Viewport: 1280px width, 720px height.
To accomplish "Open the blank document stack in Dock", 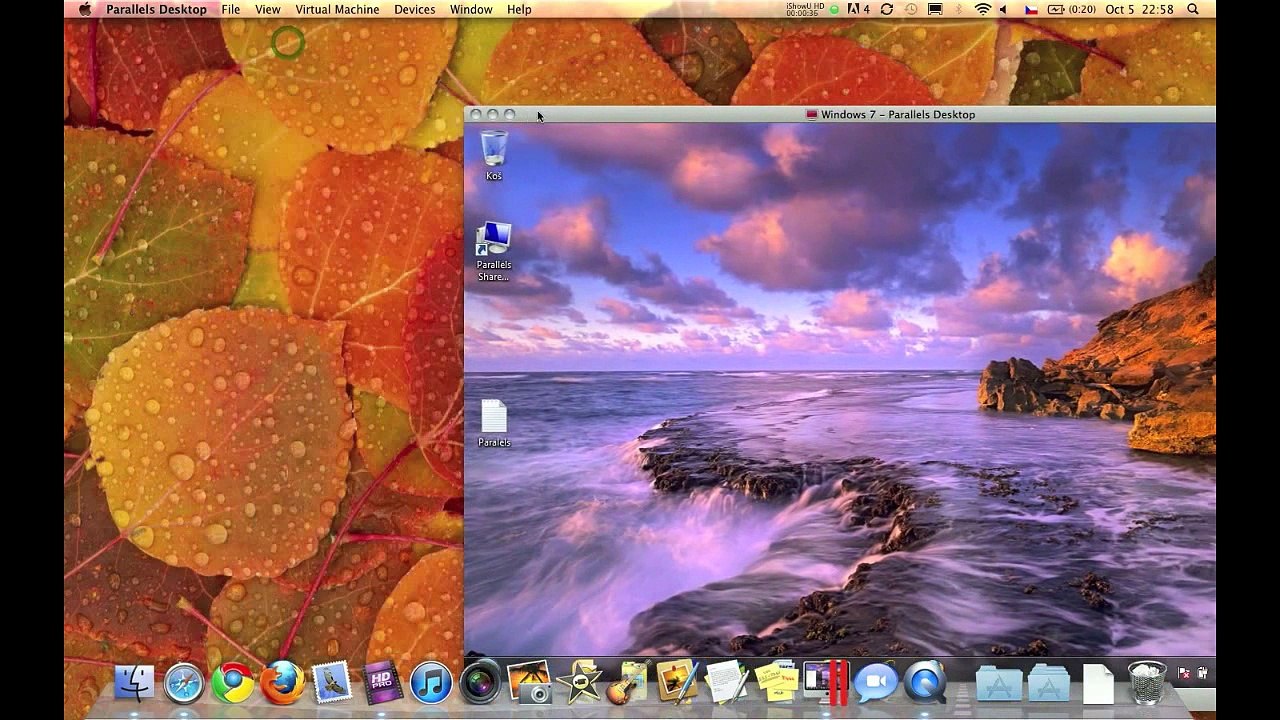I will [1097, 684].
